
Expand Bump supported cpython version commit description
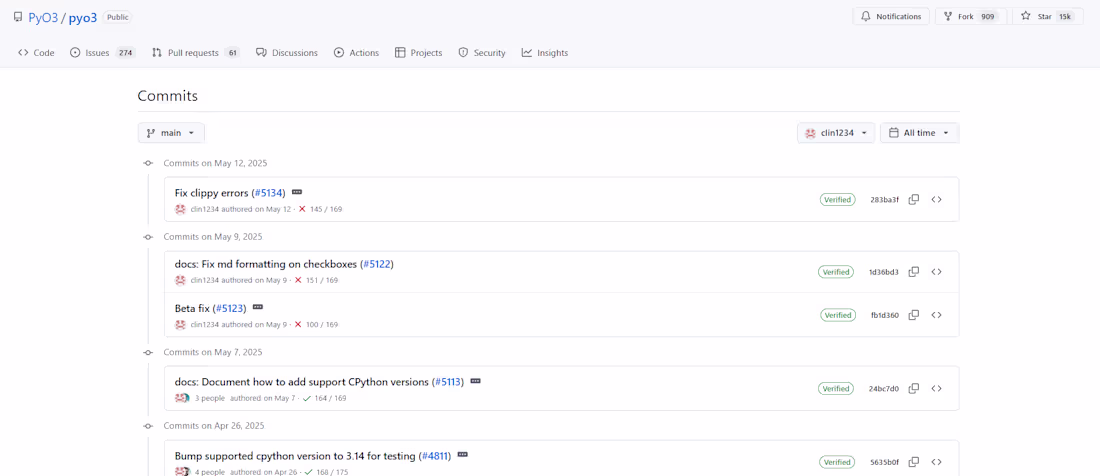pyautogui.click(x=462, y=455)
